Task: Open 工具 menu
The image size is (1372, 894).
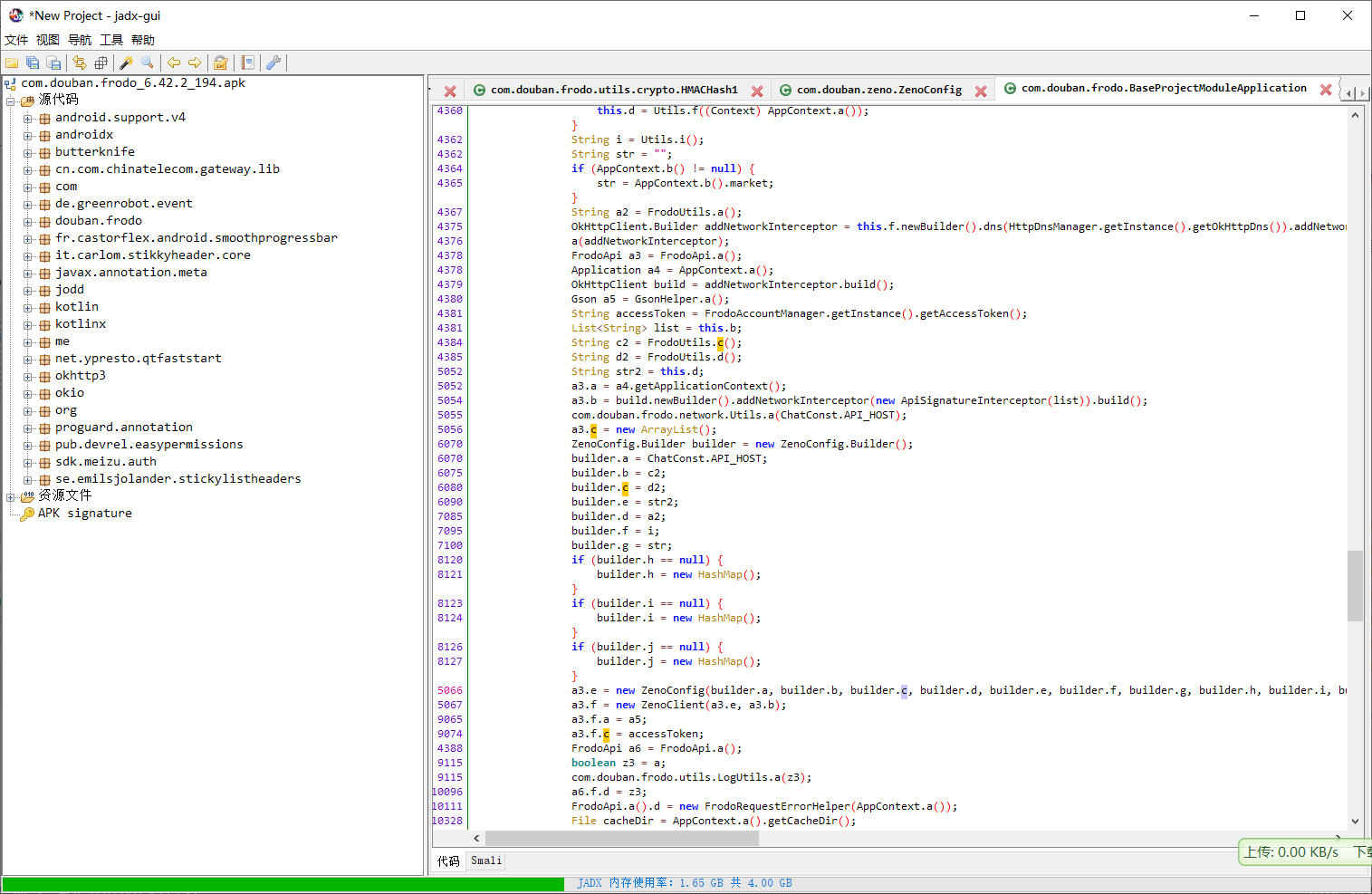Action: (x=111, y=40)
